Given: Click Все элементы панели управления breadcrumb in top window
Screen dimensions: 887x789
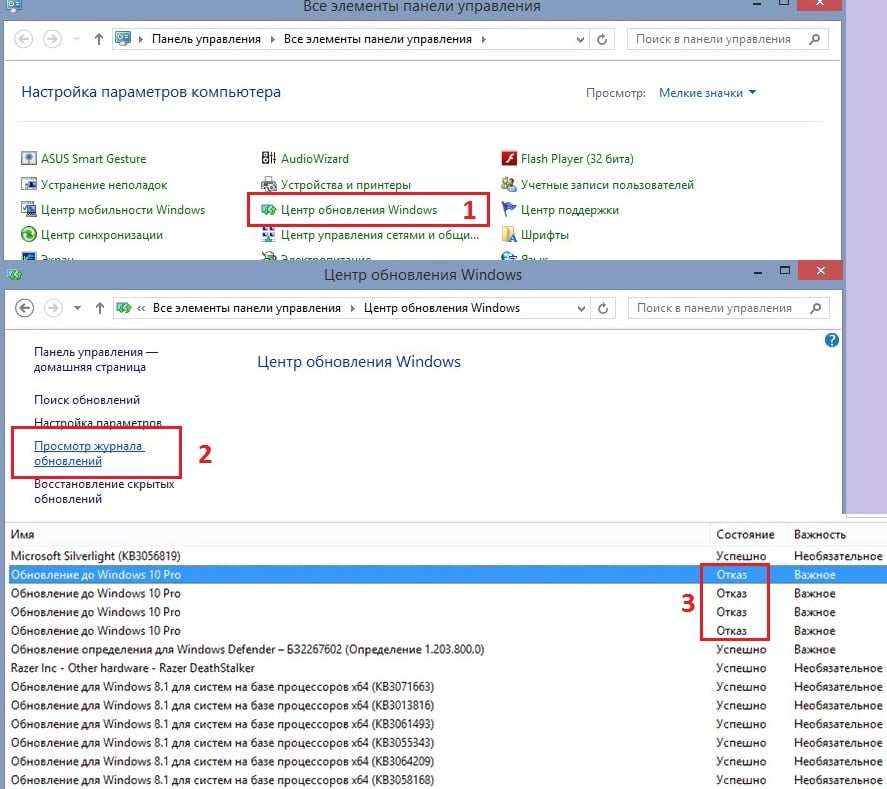Looking at the screenshot, I should point(378,39).
